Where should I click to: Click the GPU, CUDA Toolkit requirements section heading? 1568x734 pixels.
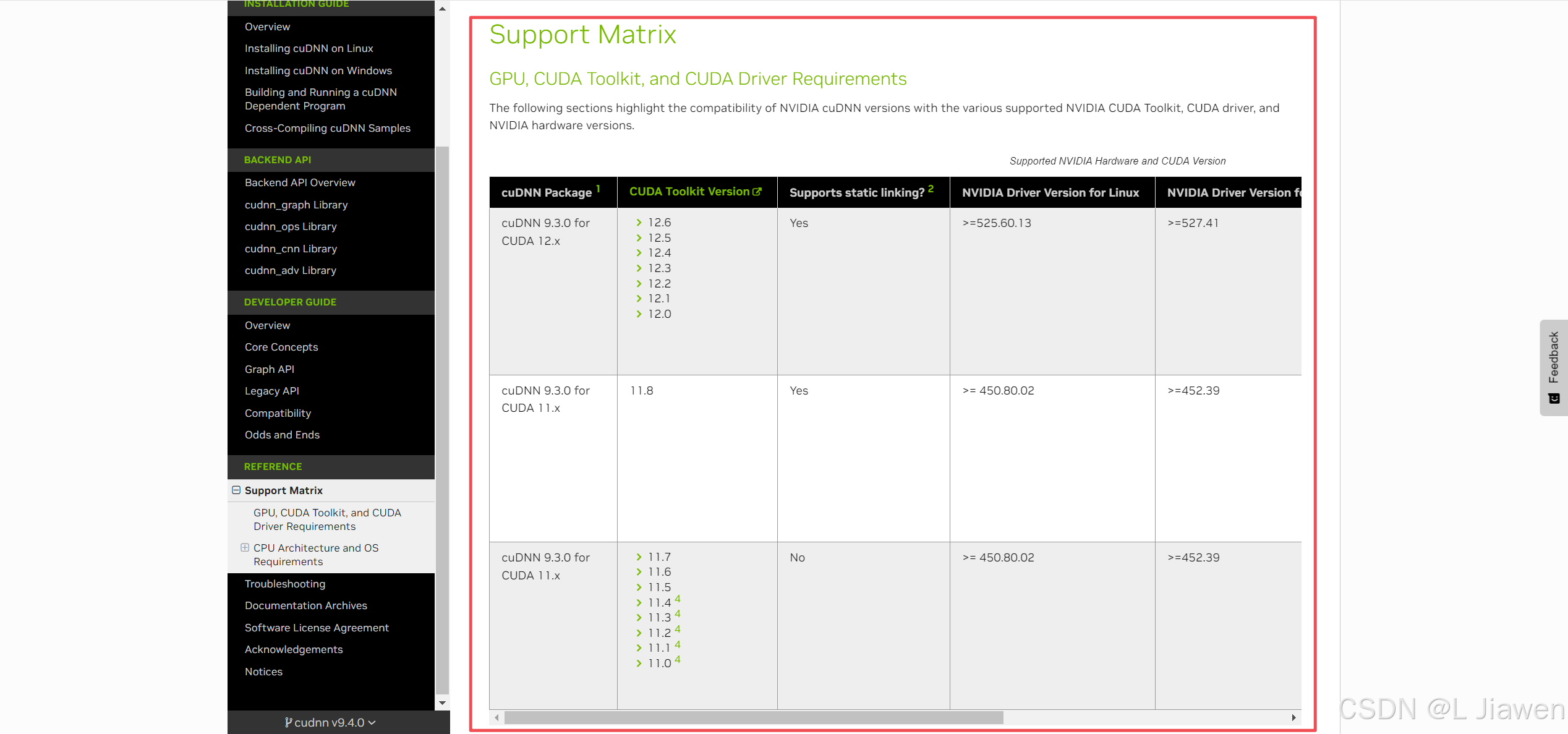coord(698,79)
